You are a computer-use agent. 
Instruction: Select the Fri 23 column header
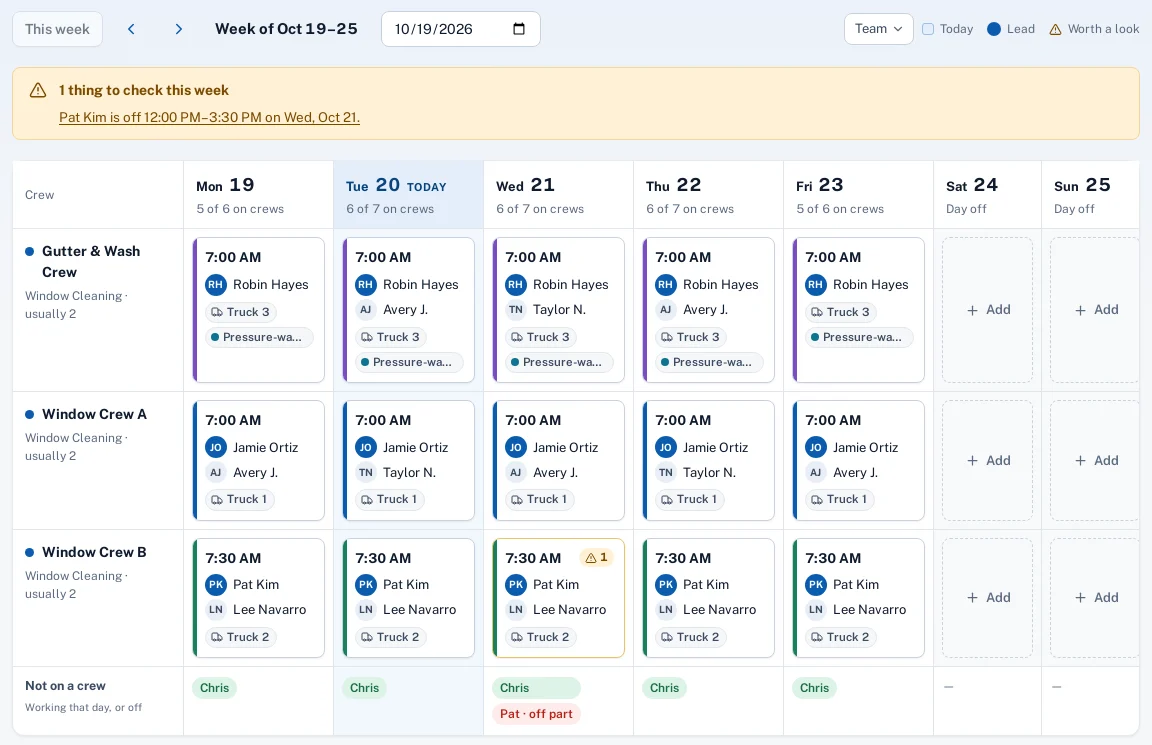(x=858, y=195)
